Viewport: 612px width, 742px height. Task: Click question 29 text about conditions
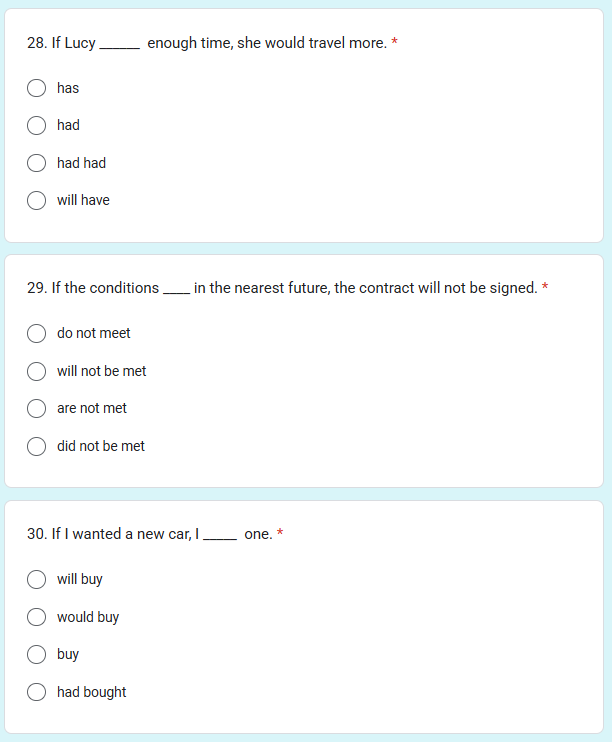[282, 288]
